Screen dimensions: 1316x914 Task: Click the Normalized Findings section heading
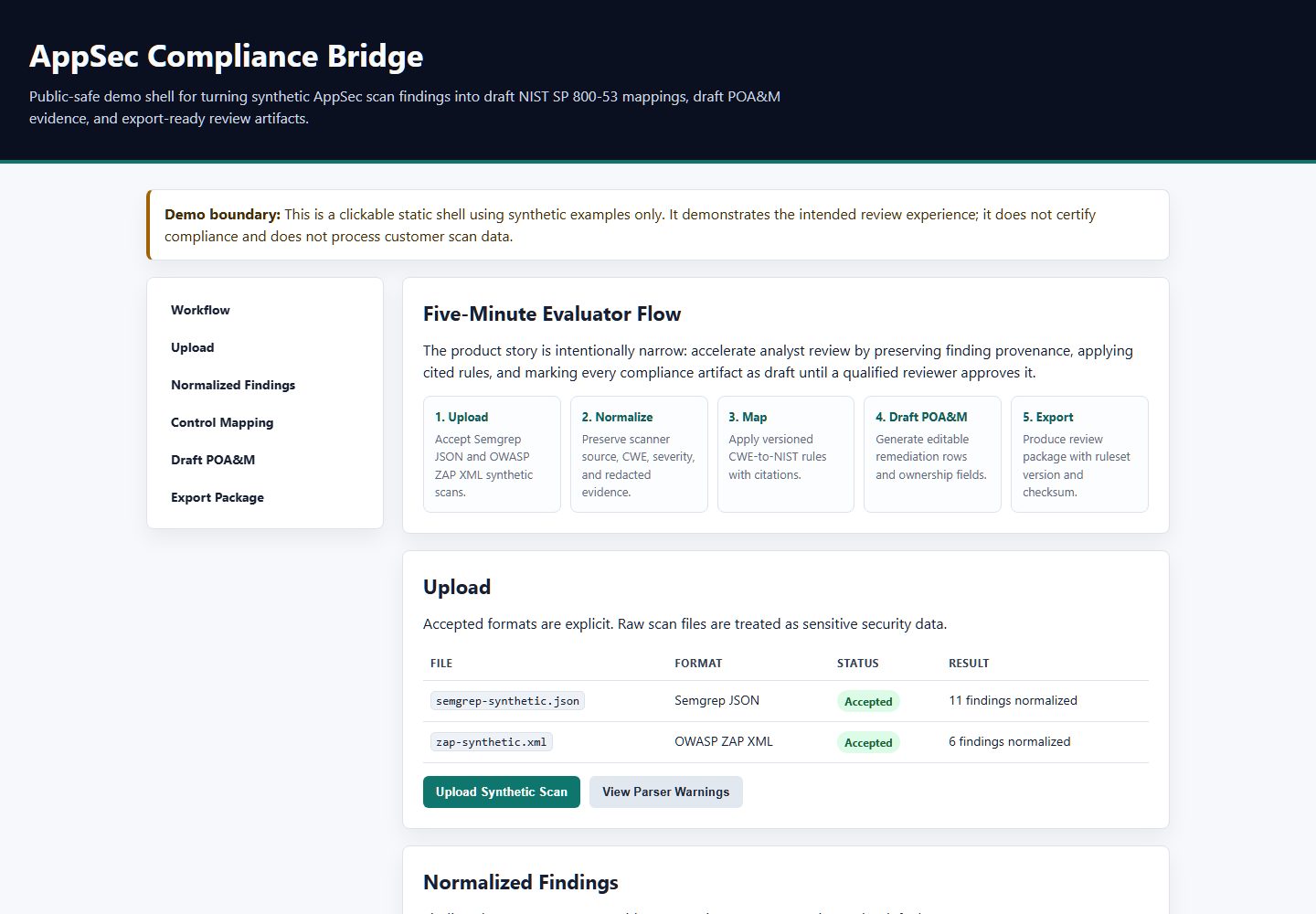[521, 882]
